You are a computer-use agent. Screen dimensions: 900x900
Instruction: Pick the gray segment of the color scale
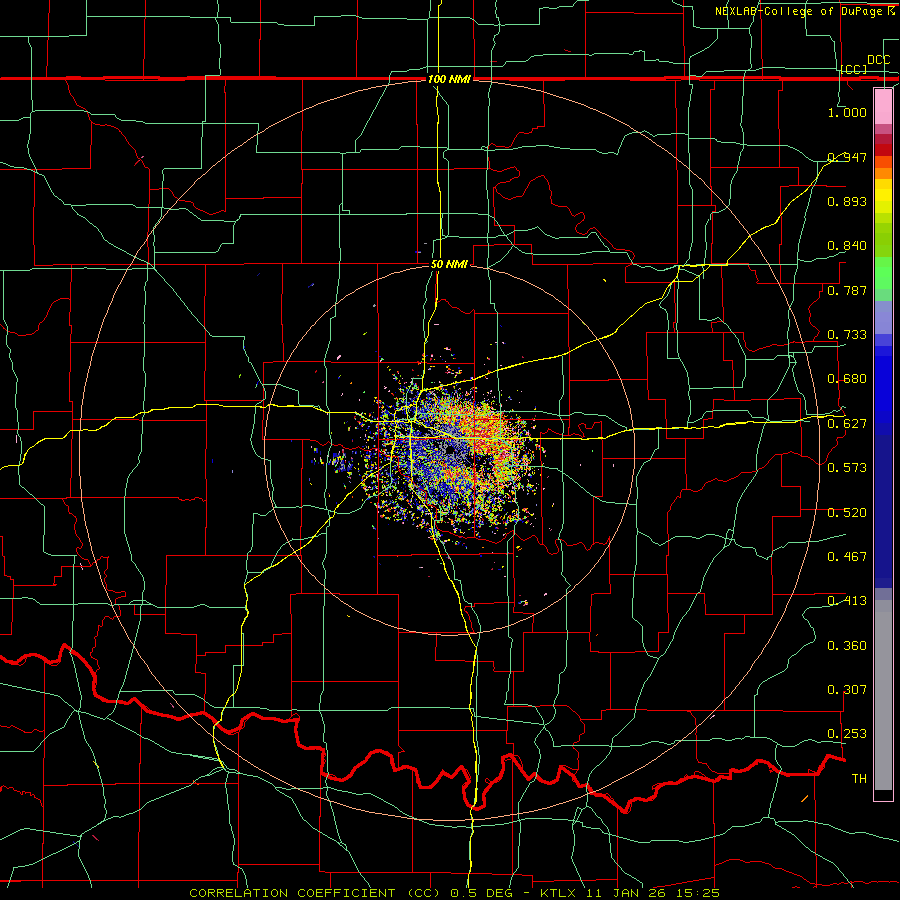(x=883, y=695)
